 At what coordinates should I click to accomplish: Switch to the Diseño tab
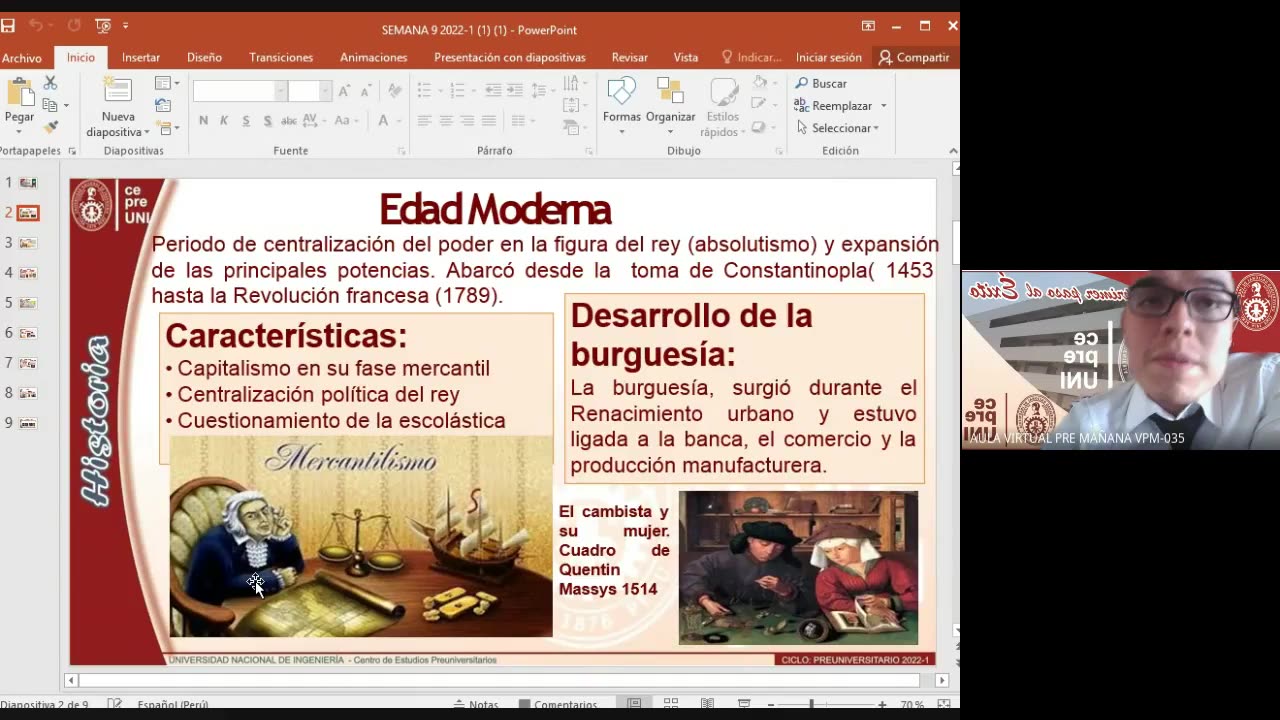point(204,58)
